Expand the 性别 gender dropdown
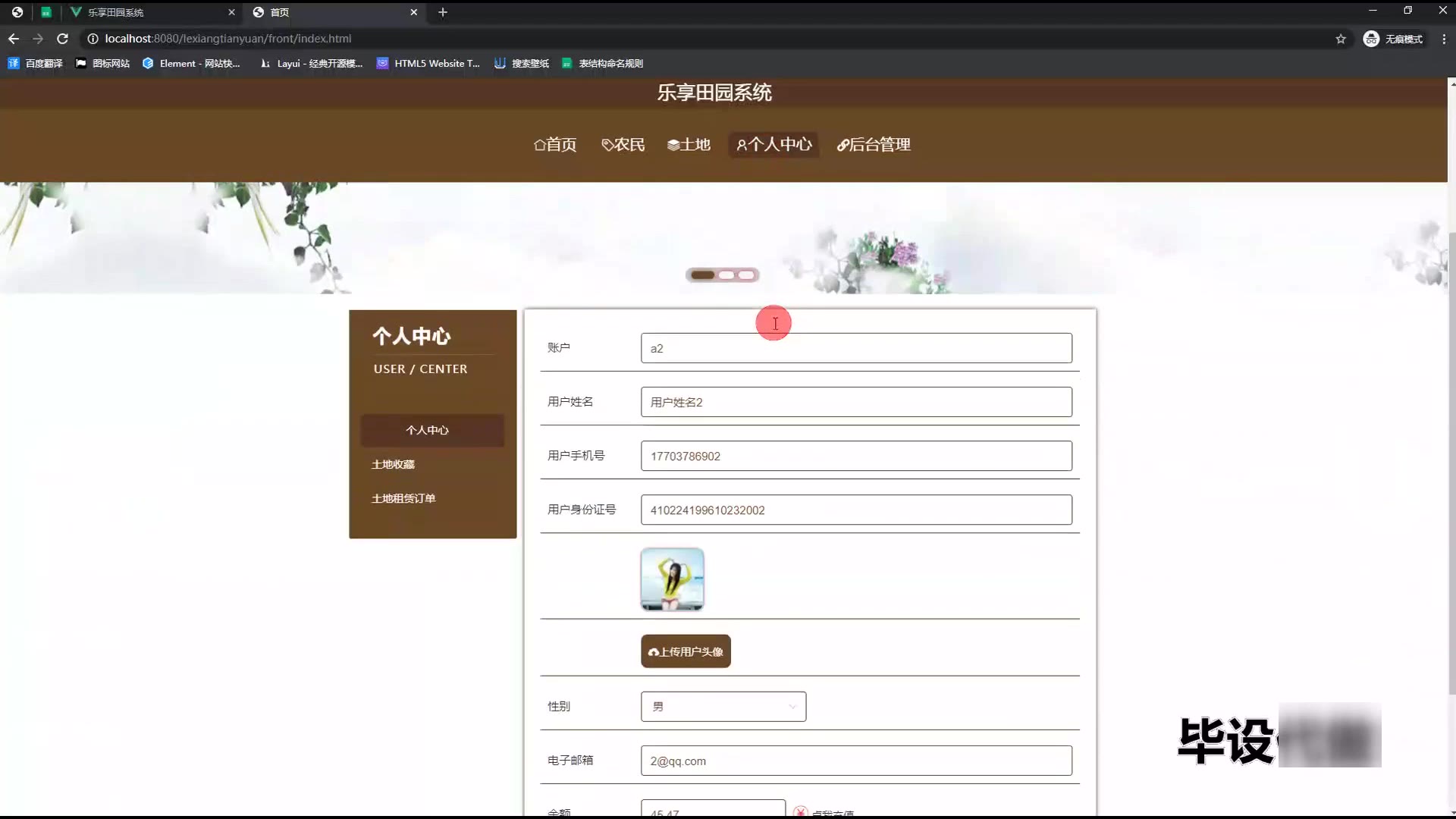The height and width of the screenshot is (819, 1456). 723,706
